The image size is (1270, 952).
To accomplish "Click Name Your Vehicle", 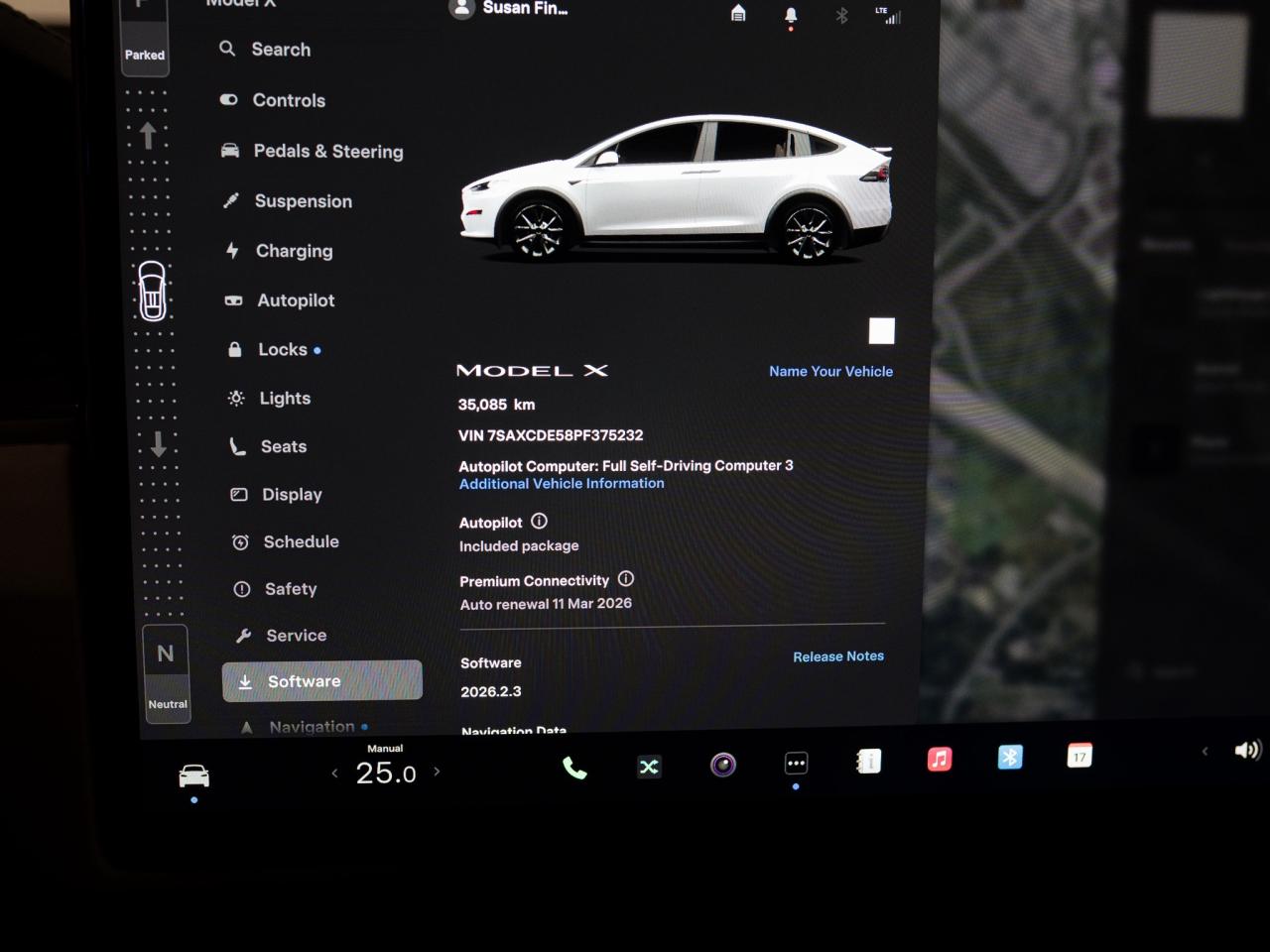I will point(830,371).
